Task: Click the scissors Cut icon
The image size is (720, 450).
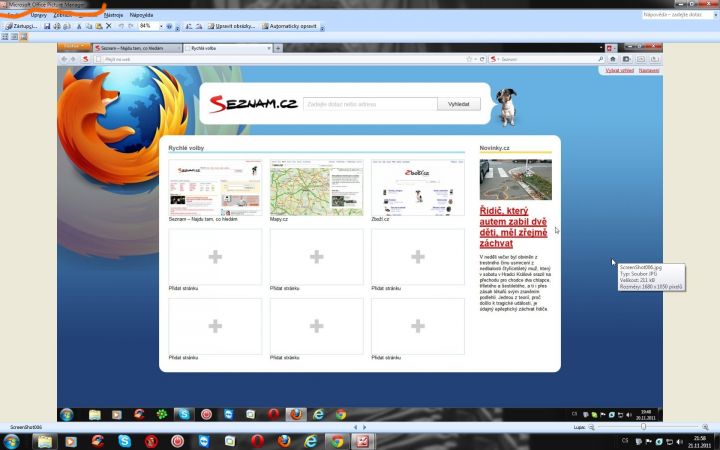Action: (x=79, y=26)
